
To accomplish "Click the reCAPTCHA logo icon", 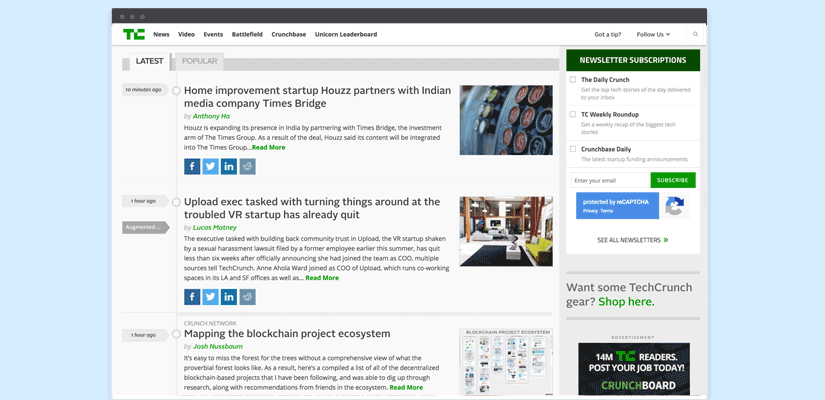I will (674, 206).
